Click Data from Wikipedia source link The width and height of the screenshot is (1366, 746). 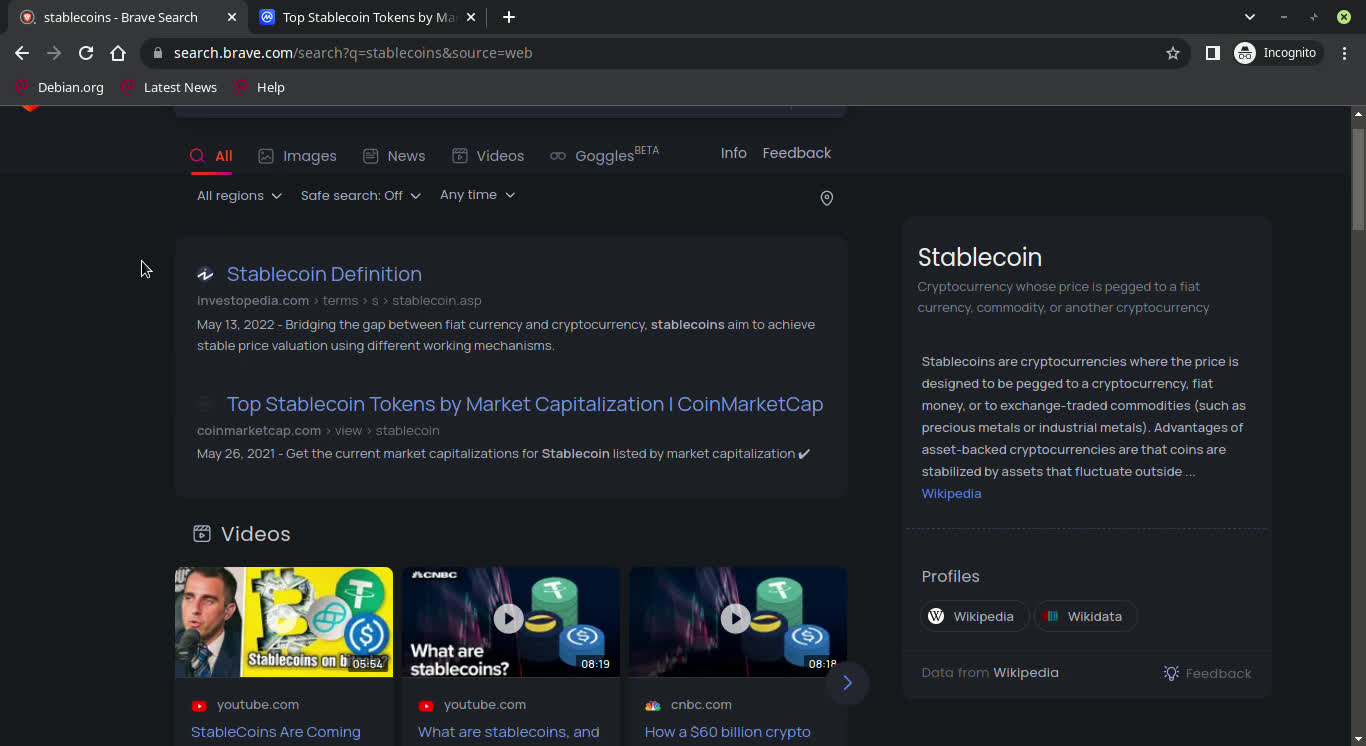coord(1026,673)
